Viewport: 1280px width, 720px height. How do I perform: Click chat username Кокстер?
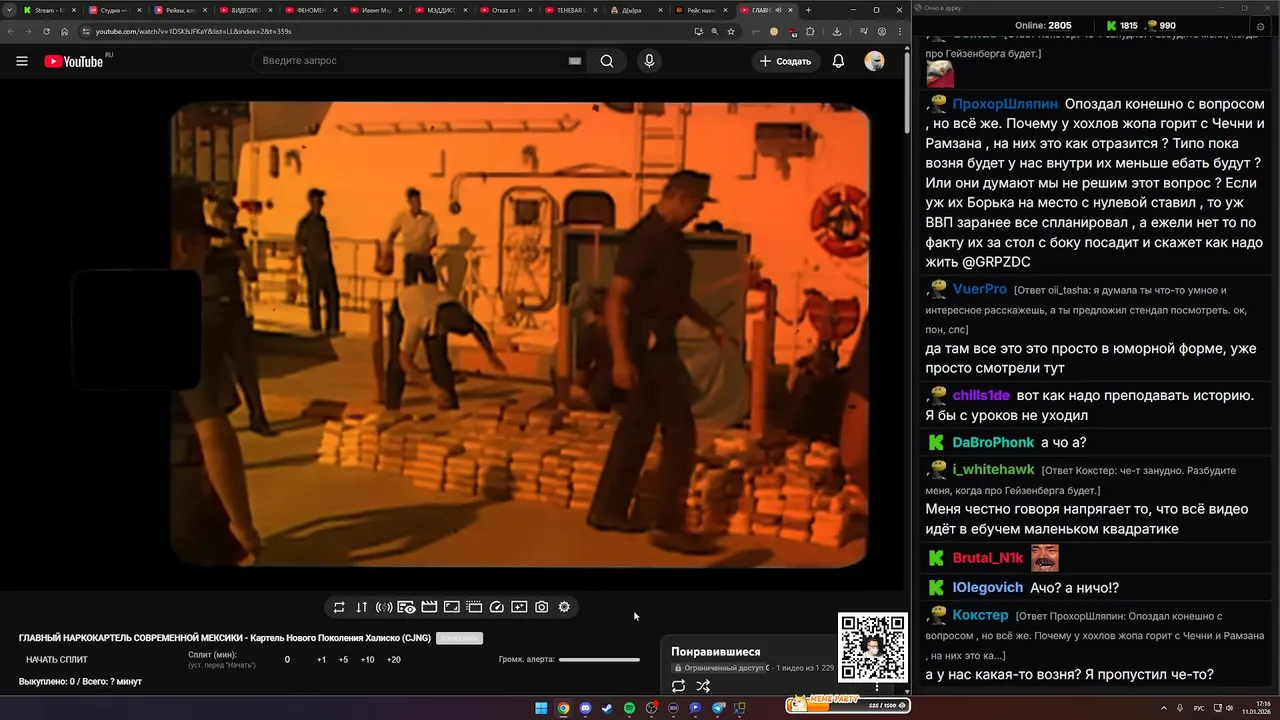(x=981, y=615)
